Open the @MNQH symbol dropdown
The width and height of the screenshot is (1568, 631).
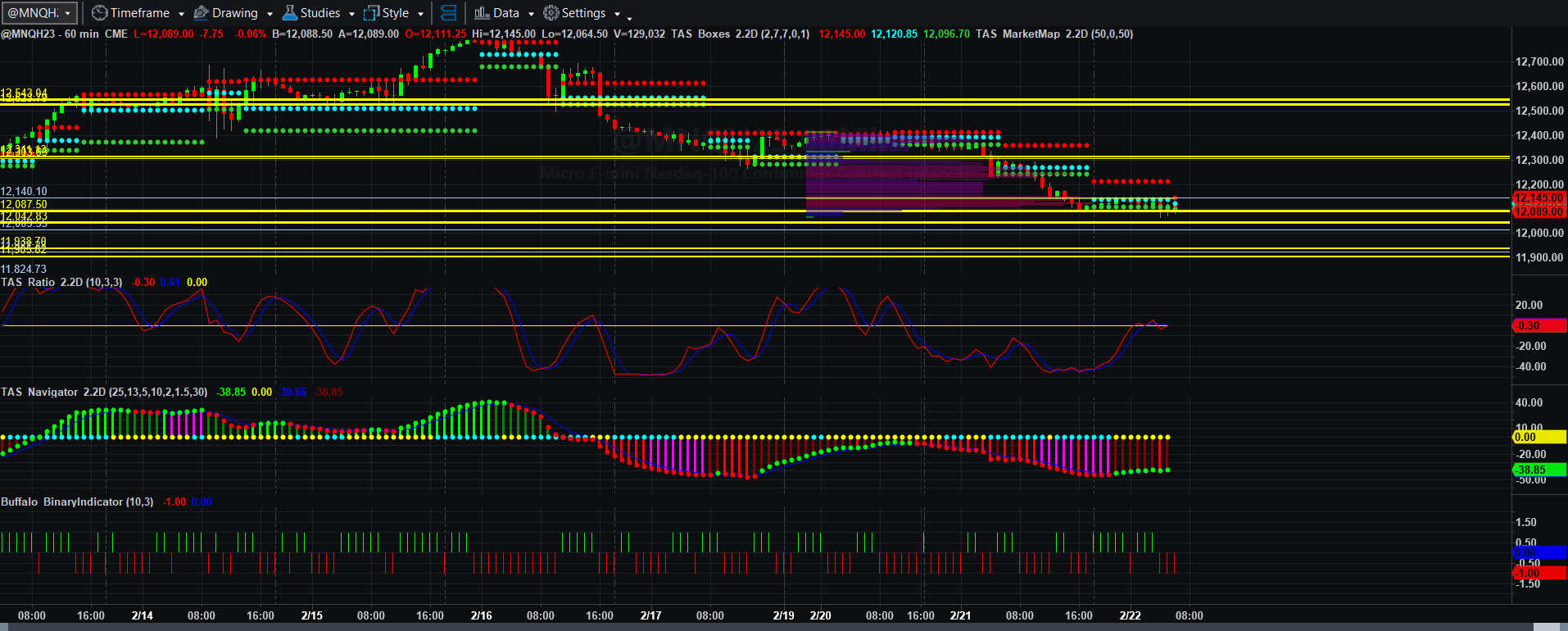[x=40, y=13]
